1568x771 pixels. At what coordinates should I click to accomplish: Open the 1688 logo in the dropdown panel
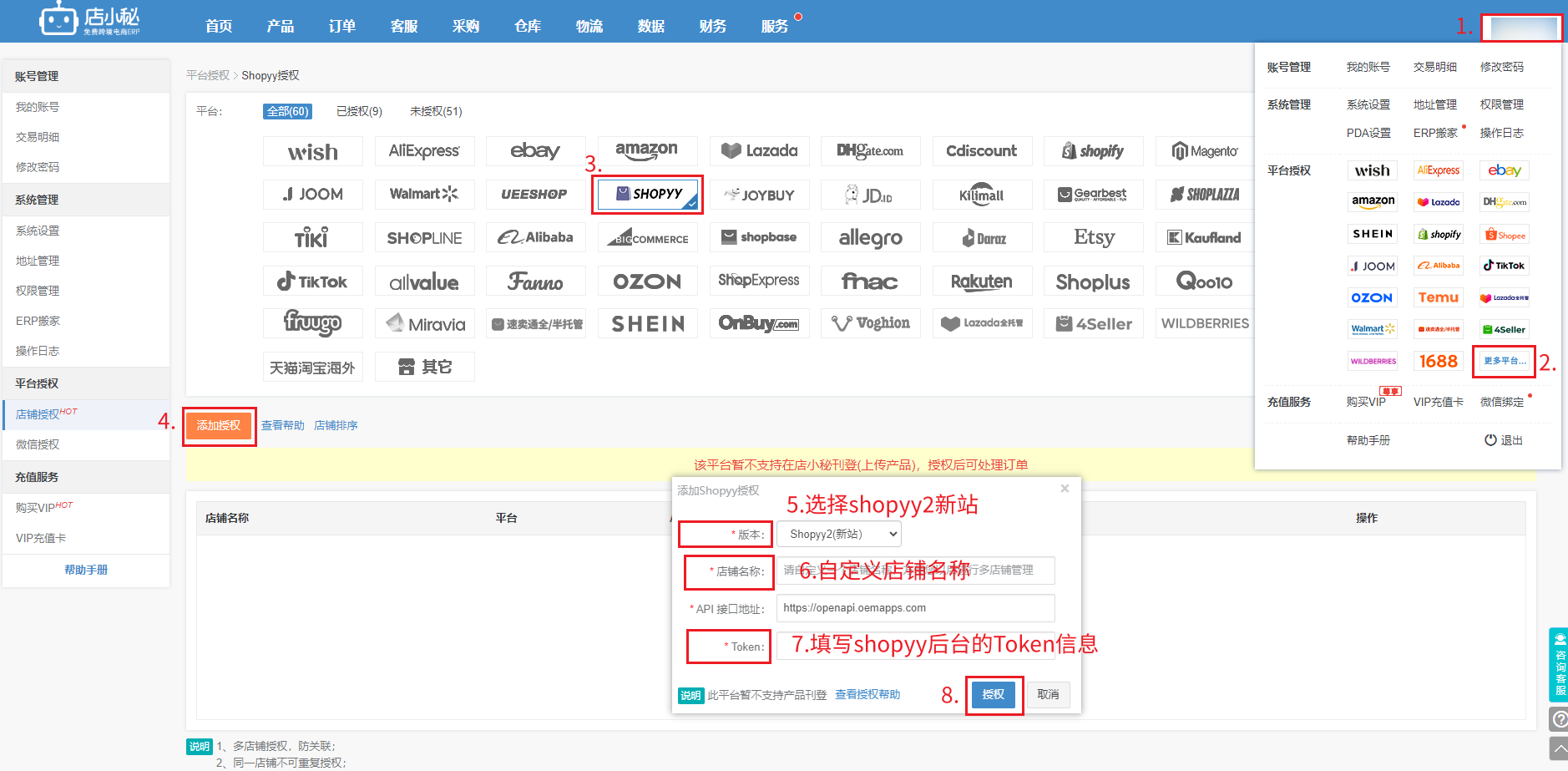click(x=1439, y=361)
